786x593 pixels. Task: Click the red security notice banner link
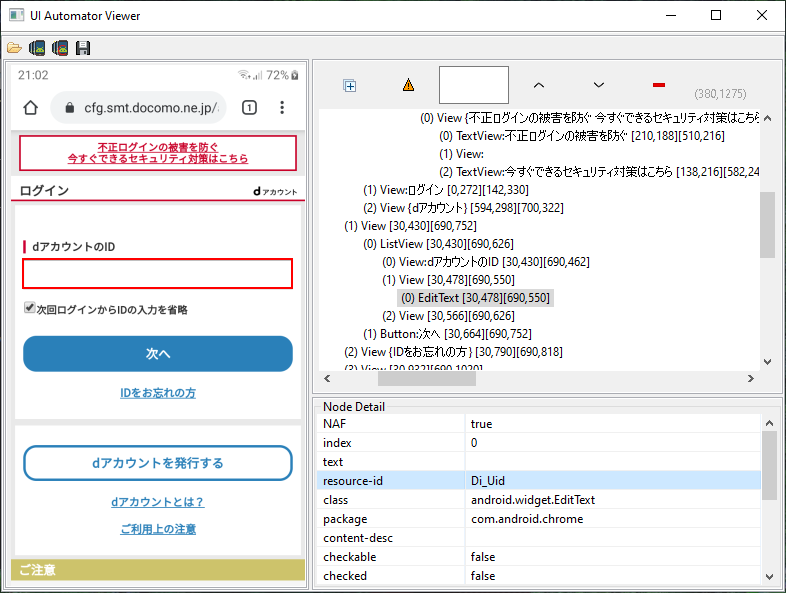[x=158, y=153]
